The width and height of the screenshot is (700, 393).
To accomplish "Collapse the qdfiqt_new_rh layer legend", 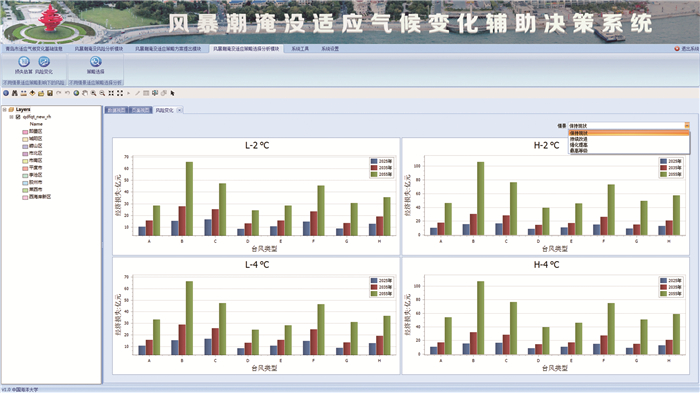I will [11, 117].
